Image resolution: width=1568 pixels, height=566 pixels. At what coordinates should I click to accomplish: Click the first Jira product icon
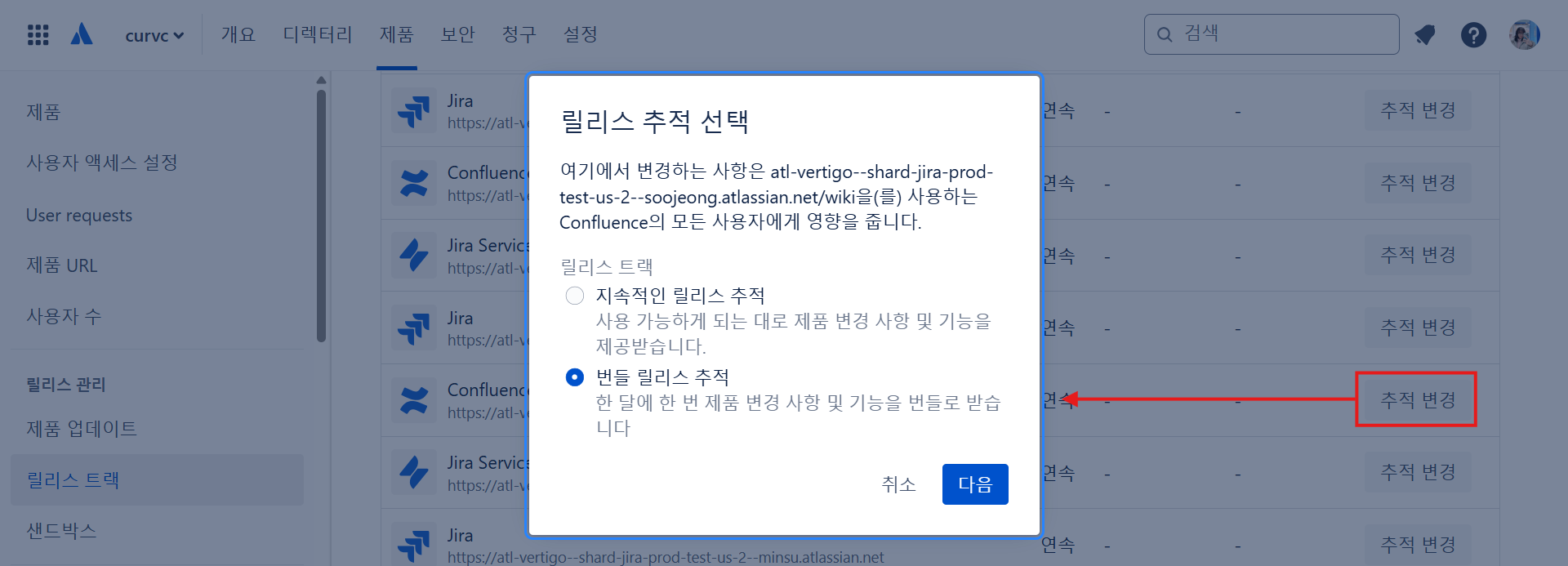coord(414,111)
